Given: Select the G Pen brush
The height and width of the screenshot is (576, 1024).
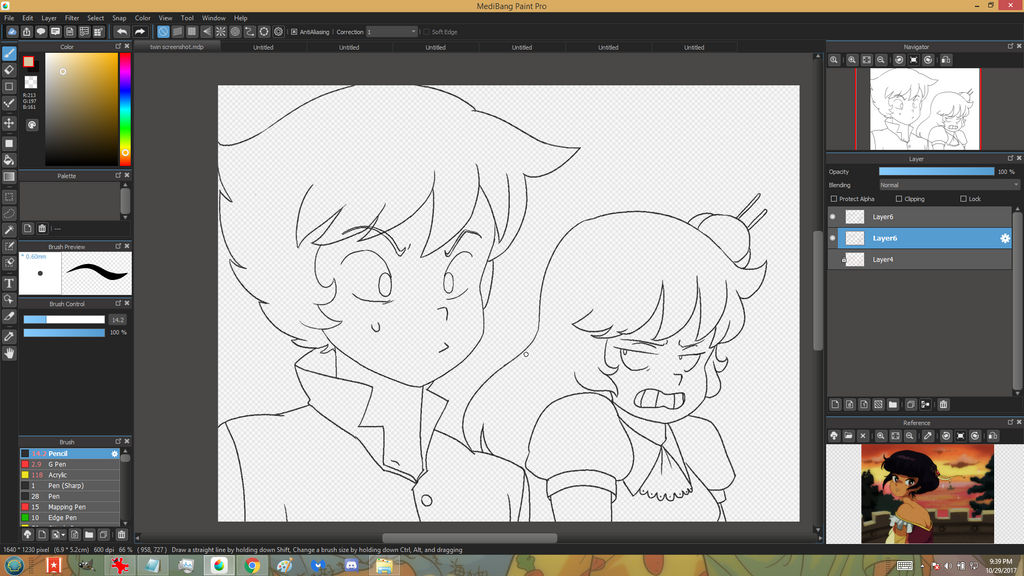Looking at the screenshot, I should tap(70, 464).
